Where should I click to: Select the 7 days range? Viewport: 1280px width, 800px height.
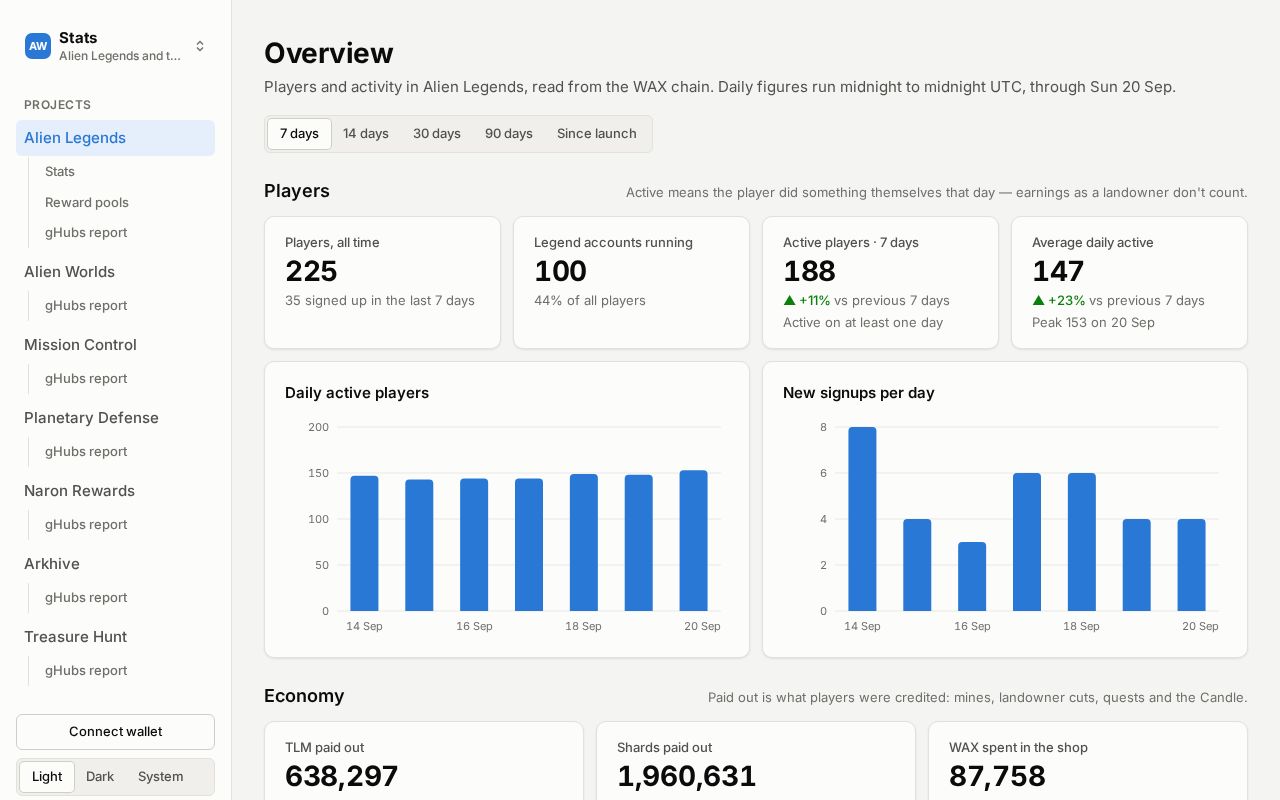(x=299, y=134)
